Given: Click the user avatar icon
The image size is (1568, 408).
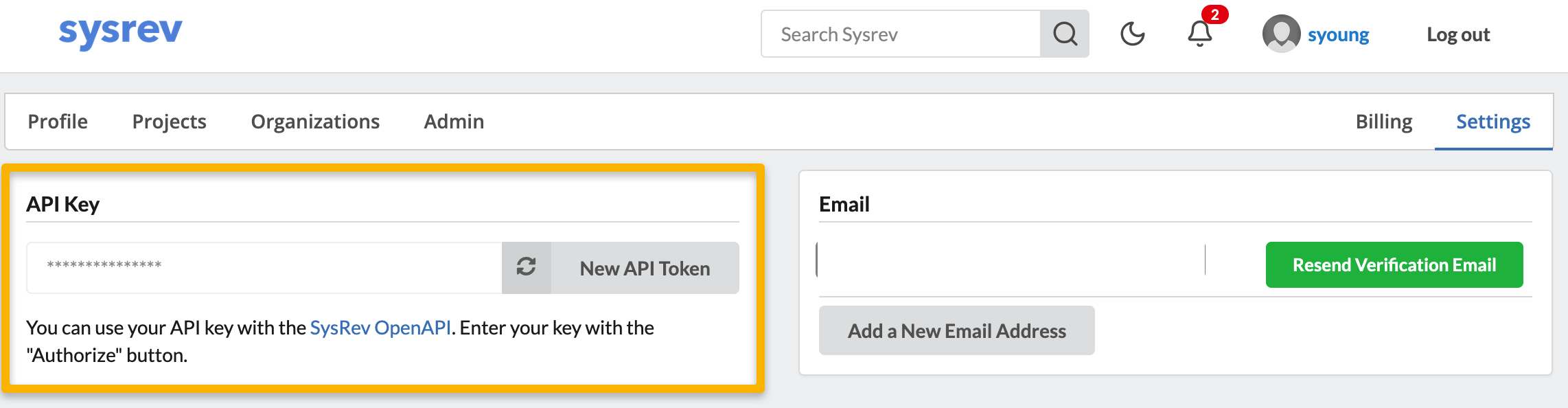Looking at the screenshot, I should [1281, 34].
